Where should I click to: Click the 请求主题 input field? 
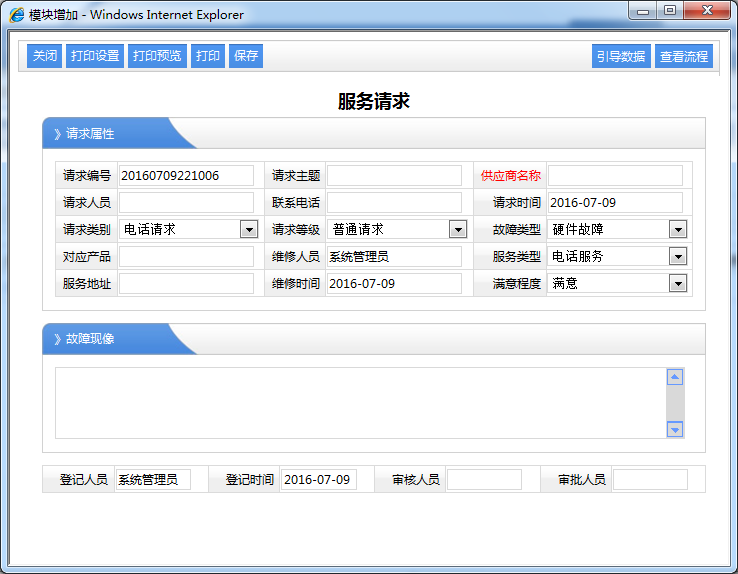393,176
